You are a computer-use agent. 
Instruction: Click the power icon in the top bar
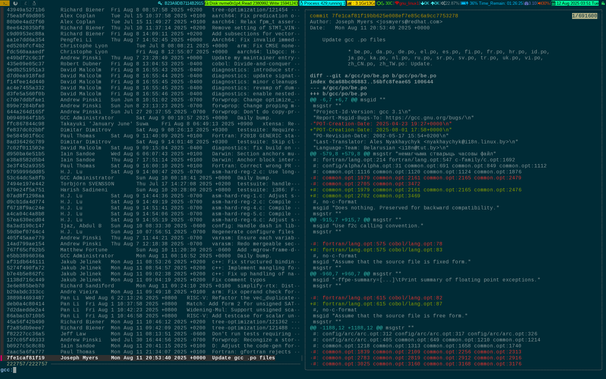[x=15, y=3]
